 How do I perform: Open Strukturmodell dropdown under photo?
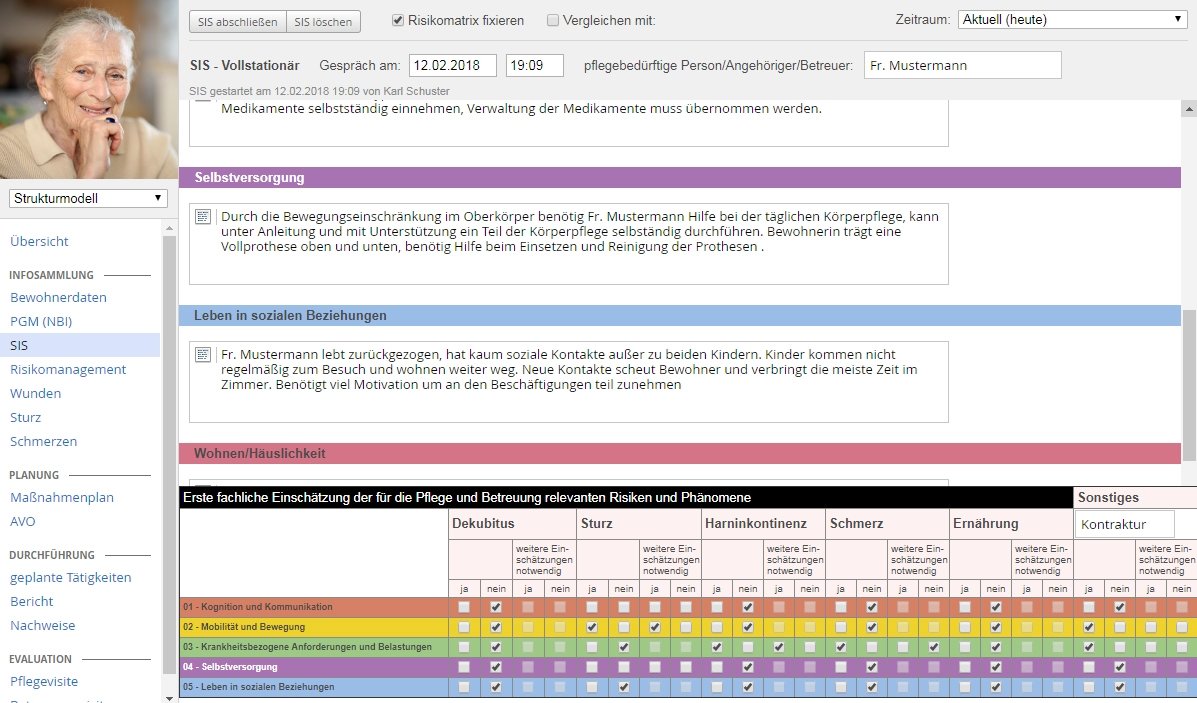(x=89, y=198)
